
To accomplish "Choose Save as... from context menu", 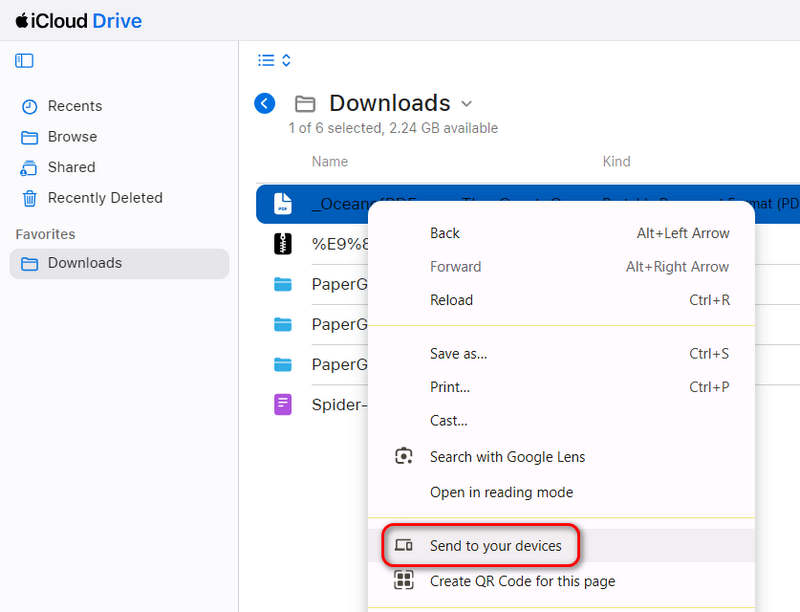I will [x=458, y=354].
